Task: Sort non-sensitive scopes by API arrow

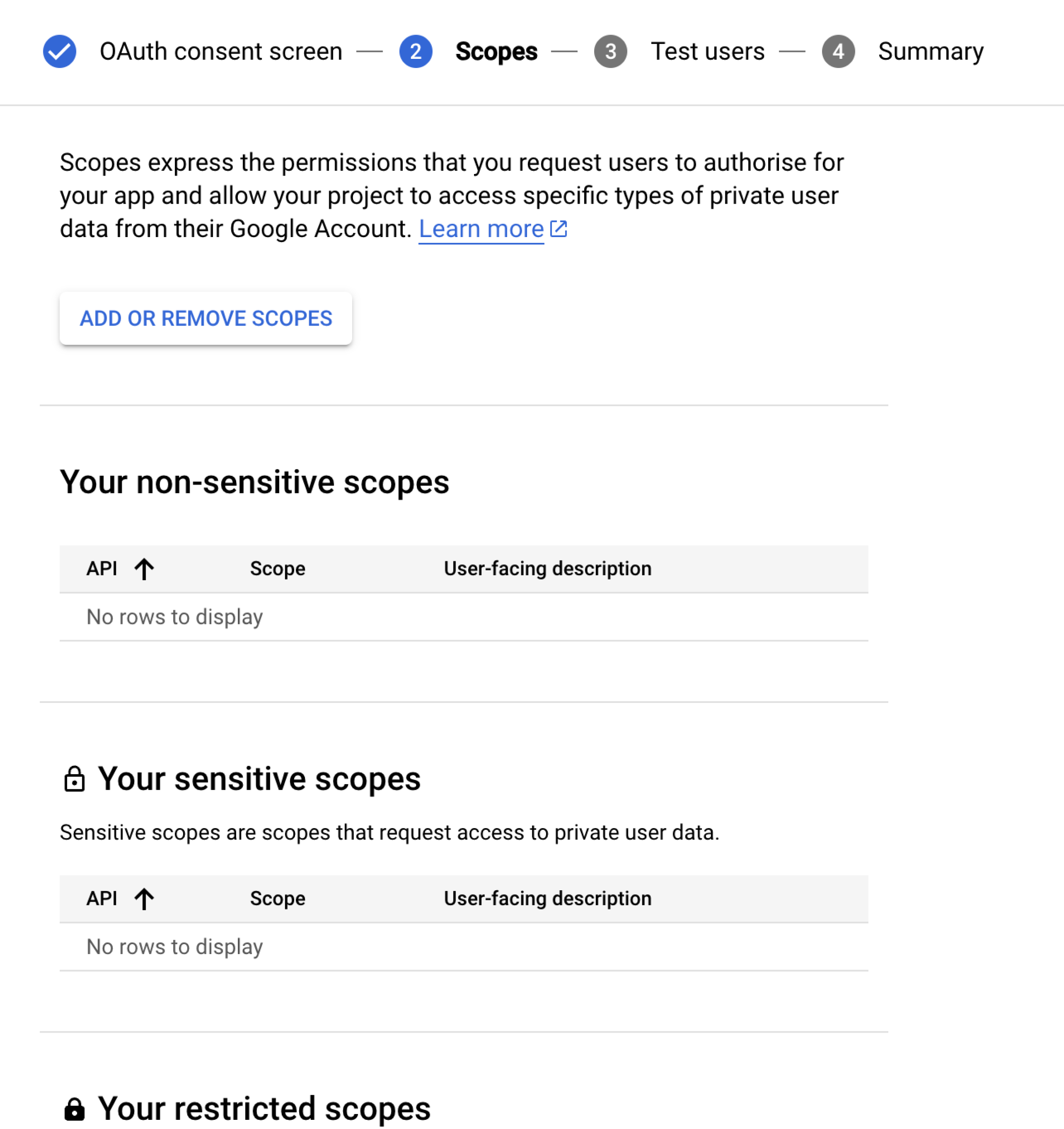Action: pyautogui.click(x=144, y=569)
